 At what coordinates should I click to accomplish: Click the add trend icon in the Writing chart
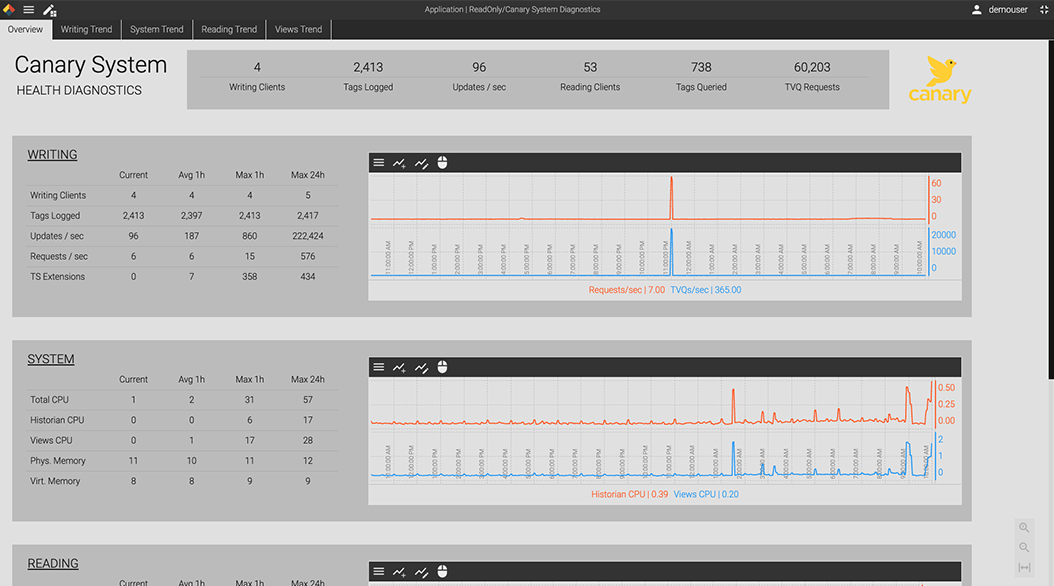coord(399,163)
